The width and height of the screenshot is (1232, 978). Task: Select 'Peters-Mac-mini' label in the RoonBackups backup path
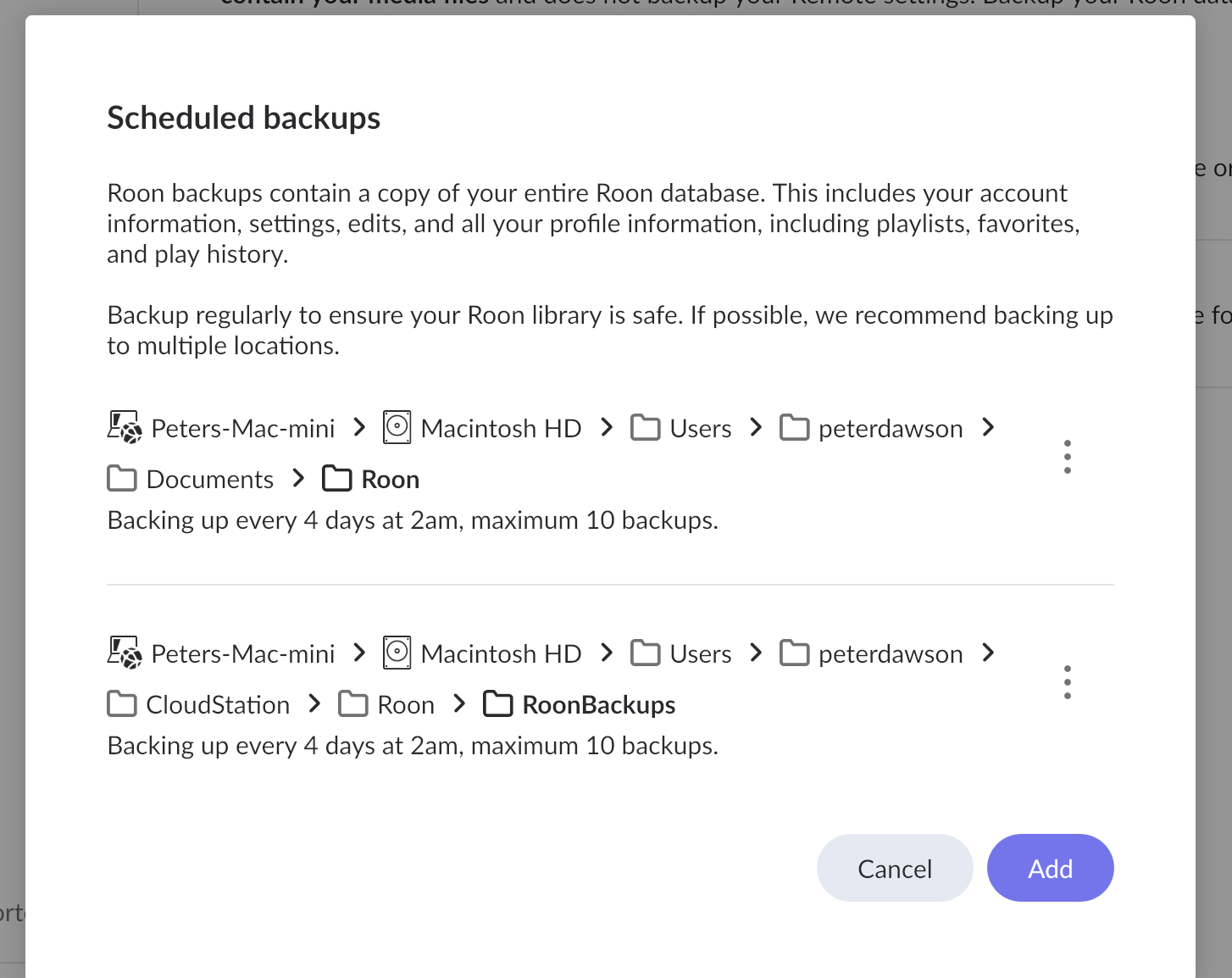click(x=243, y=654)
